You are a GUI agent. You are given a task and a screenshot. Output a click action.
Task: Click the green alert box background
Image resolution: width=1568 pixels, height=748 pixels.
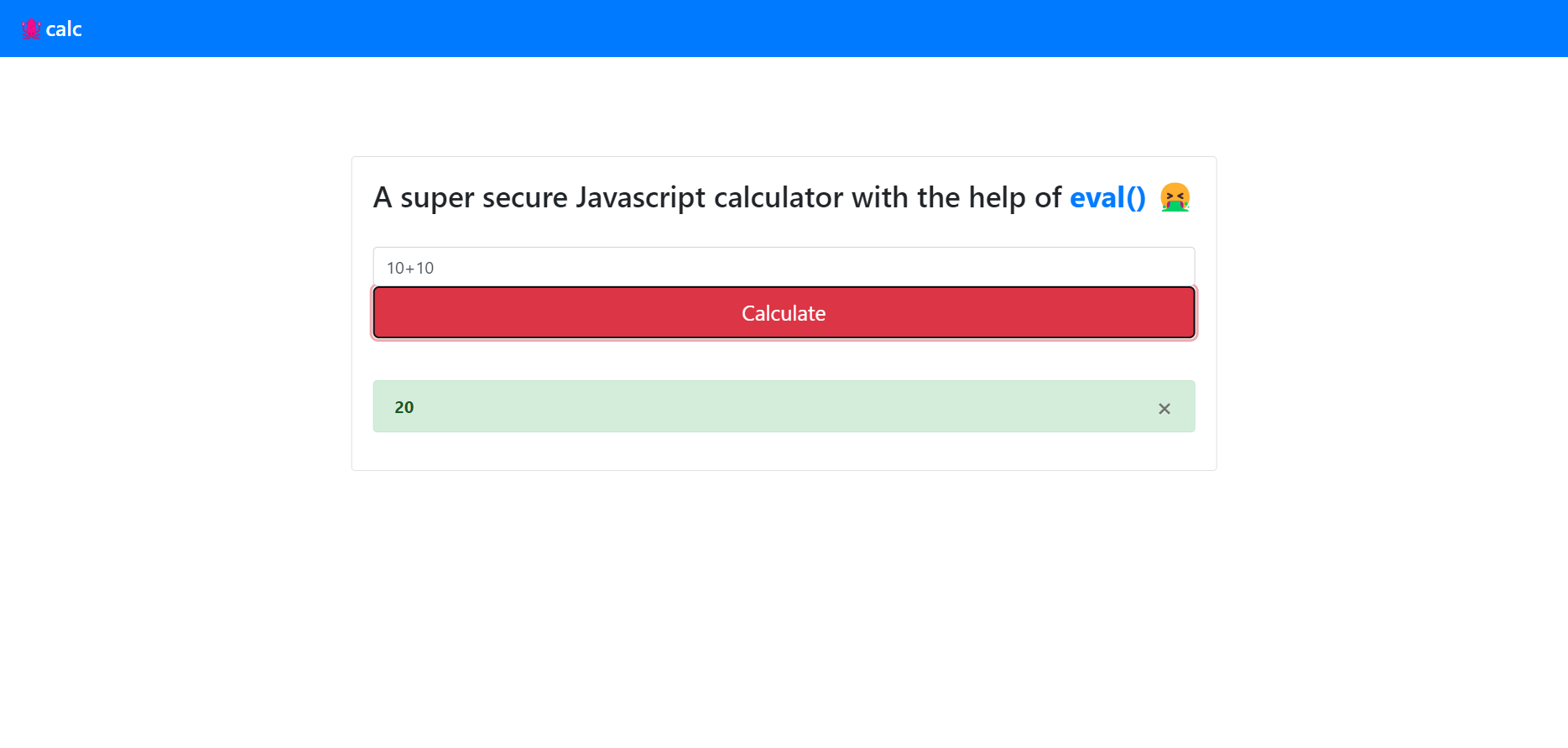coord(755,406)
